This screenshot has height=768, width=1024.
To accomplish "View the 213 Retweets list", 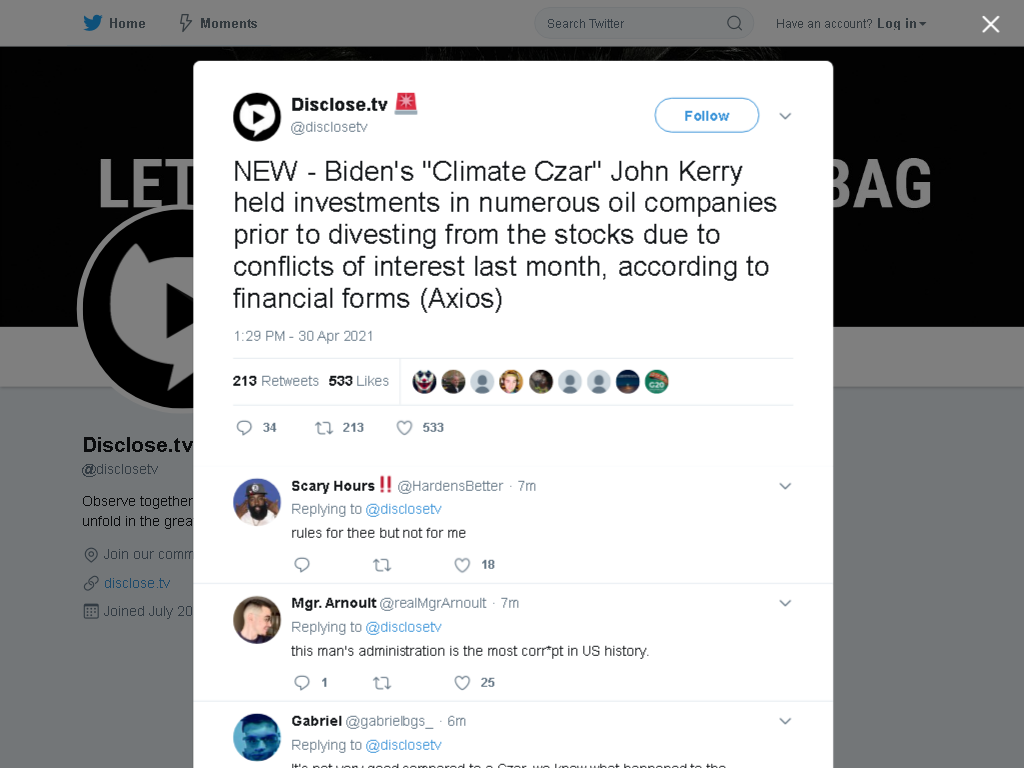I will [x=276, y=381].
